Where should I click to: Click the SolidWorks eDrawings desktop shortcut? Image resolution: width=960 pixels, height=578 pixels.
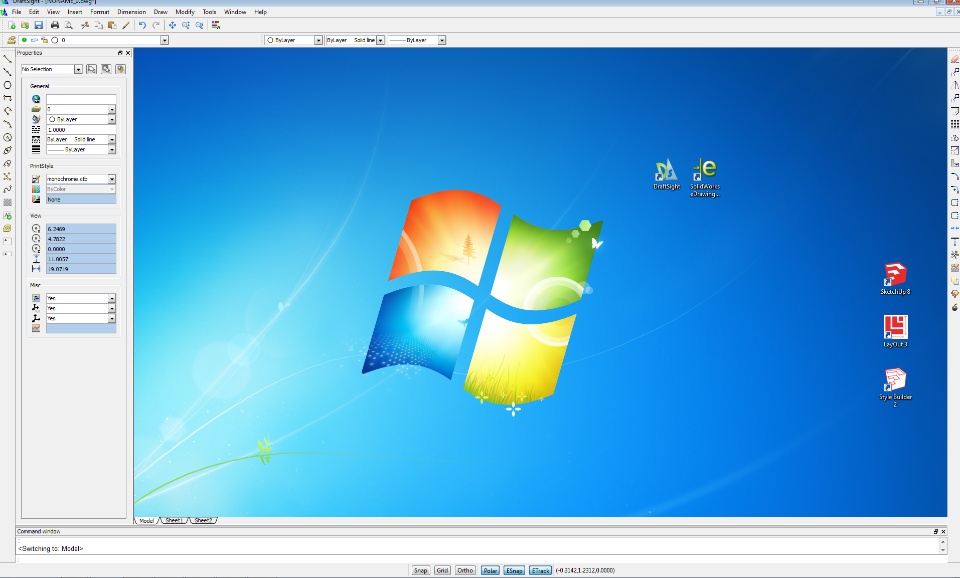[x=705, y=178]
